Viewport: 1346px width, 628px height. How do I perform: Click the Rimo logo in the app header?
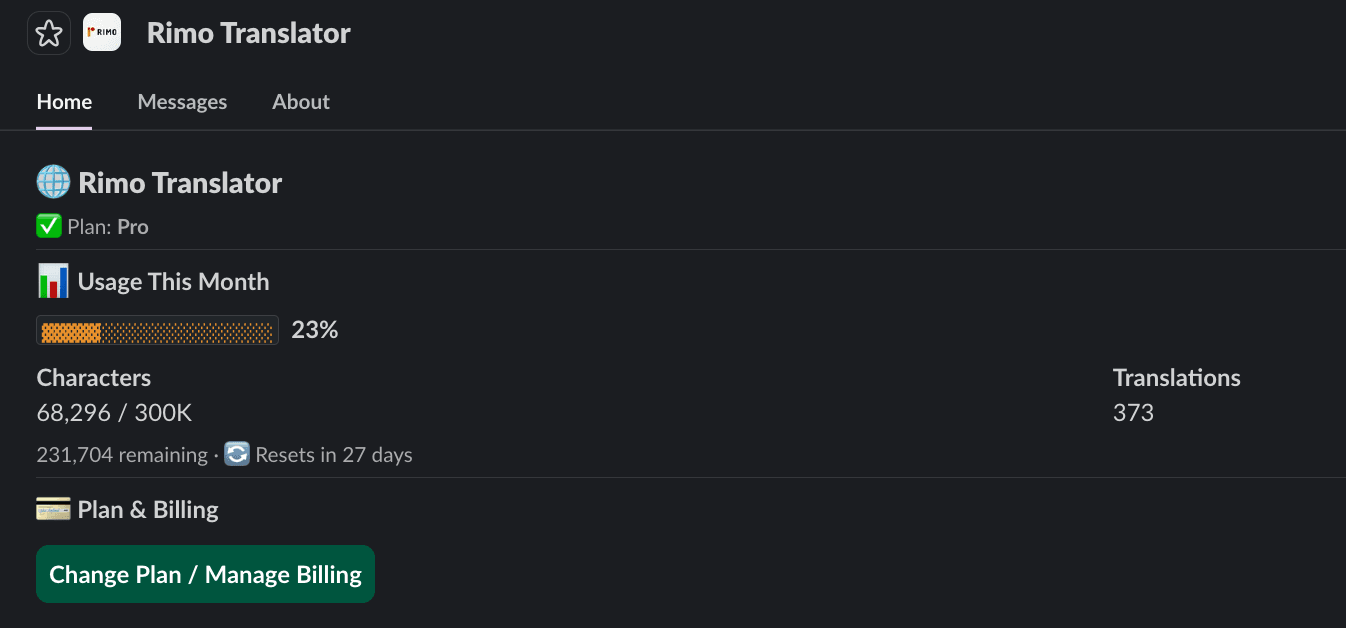[x=101, y=32]
